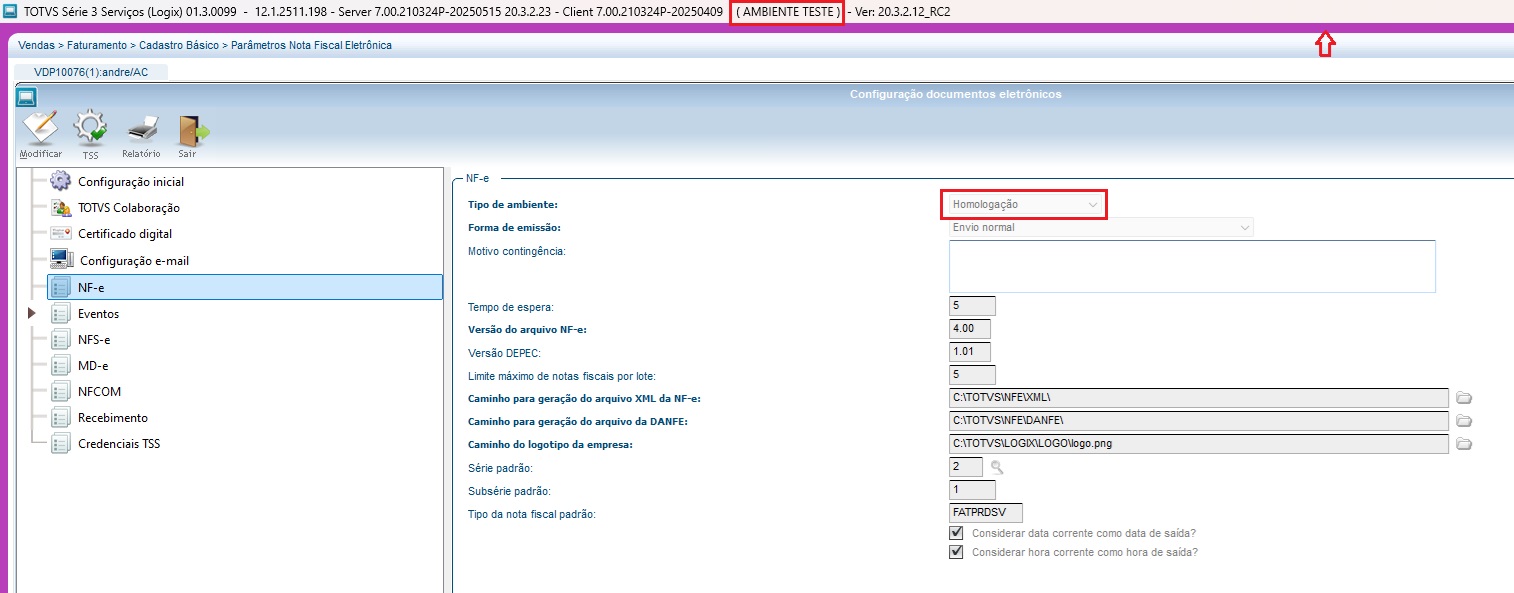Toggle Considerar data corrente como data de saída
Screen dimensions: 1514x593
coord(956,533)
